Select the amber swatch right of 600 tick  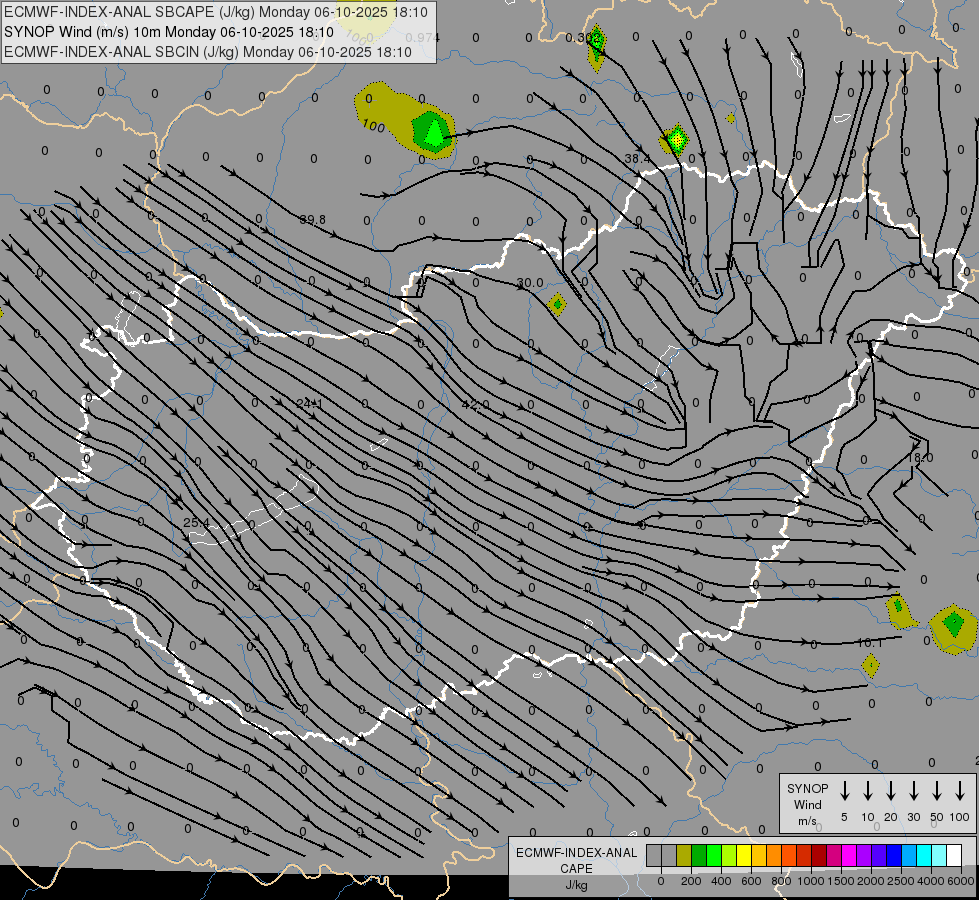[x=759, y=855]
